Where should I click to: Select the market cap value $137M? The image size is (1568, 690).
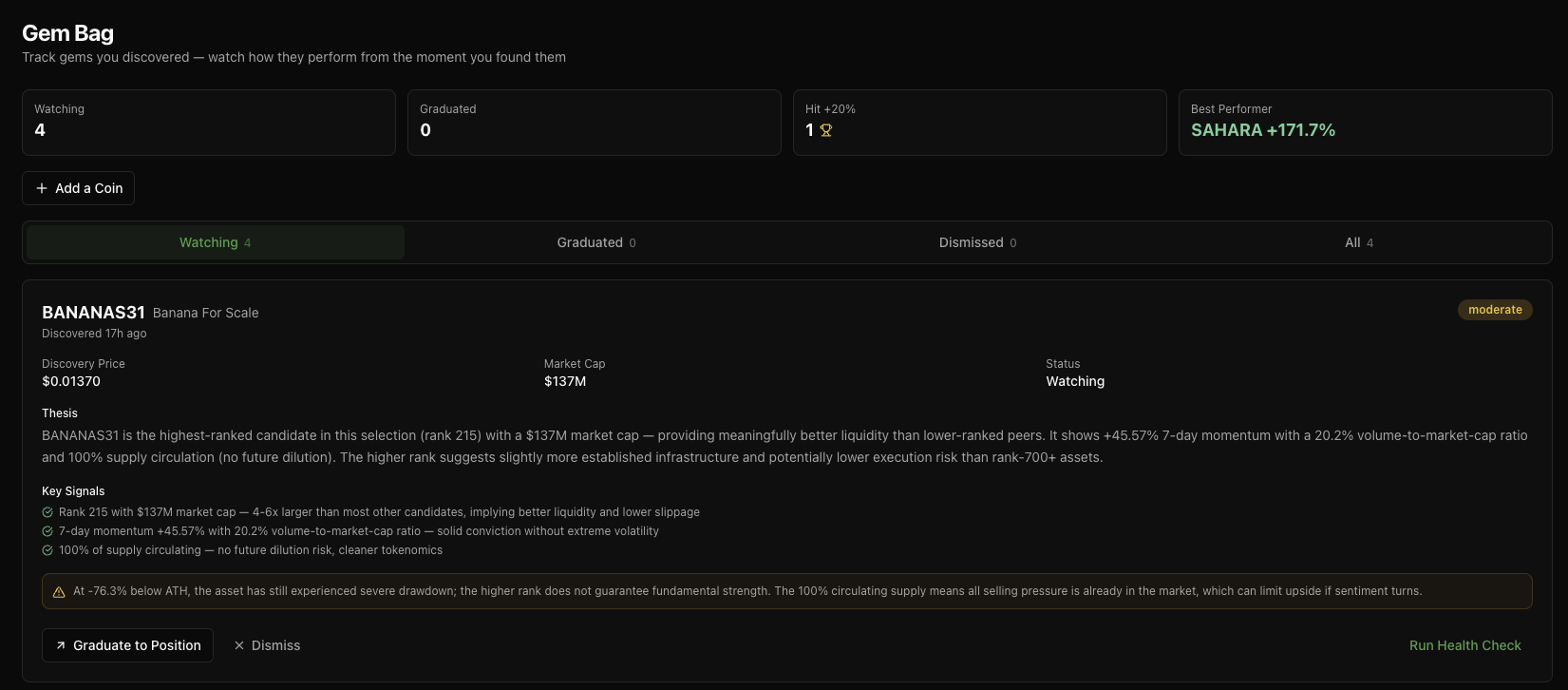(x=565, y=381)
